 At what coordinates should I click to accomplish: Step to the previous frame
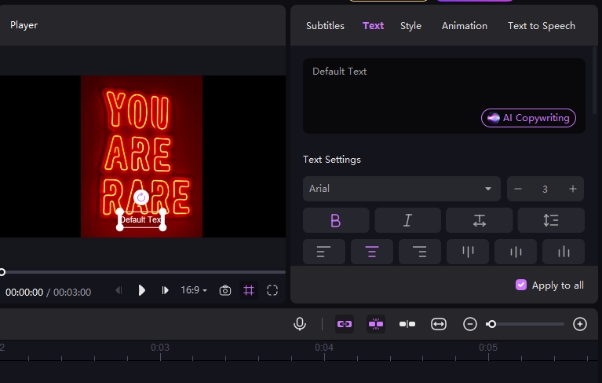(119, 291)
